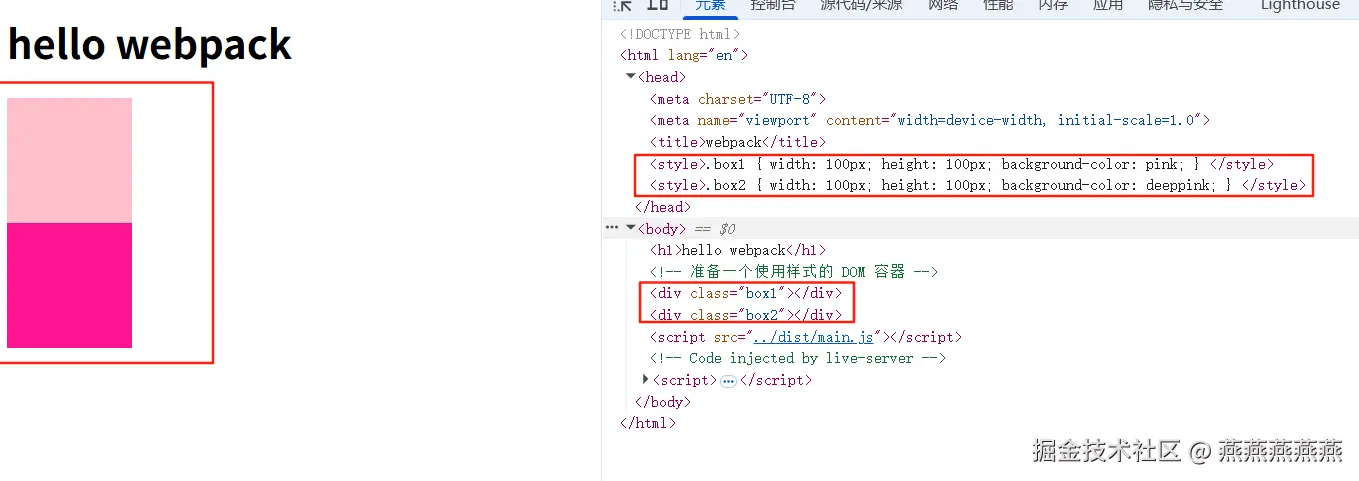Select the 准备一个使用样式的 DOM 容器 comment
Image resolution: width=1359 pixels, height=481 pixels.
[794, 272]
